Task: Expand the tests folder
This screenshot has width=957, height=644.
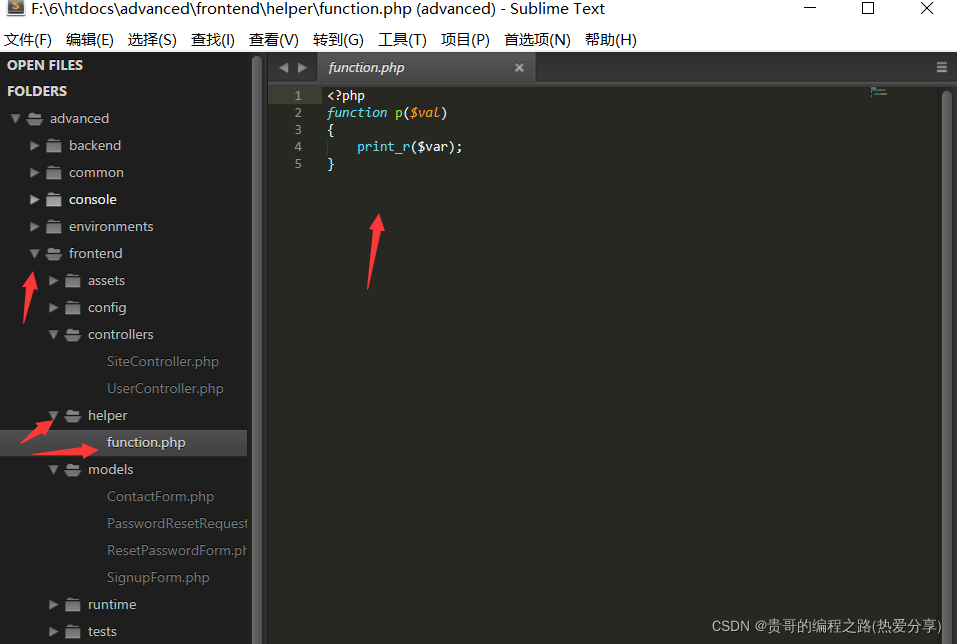Action: [53, 631]
